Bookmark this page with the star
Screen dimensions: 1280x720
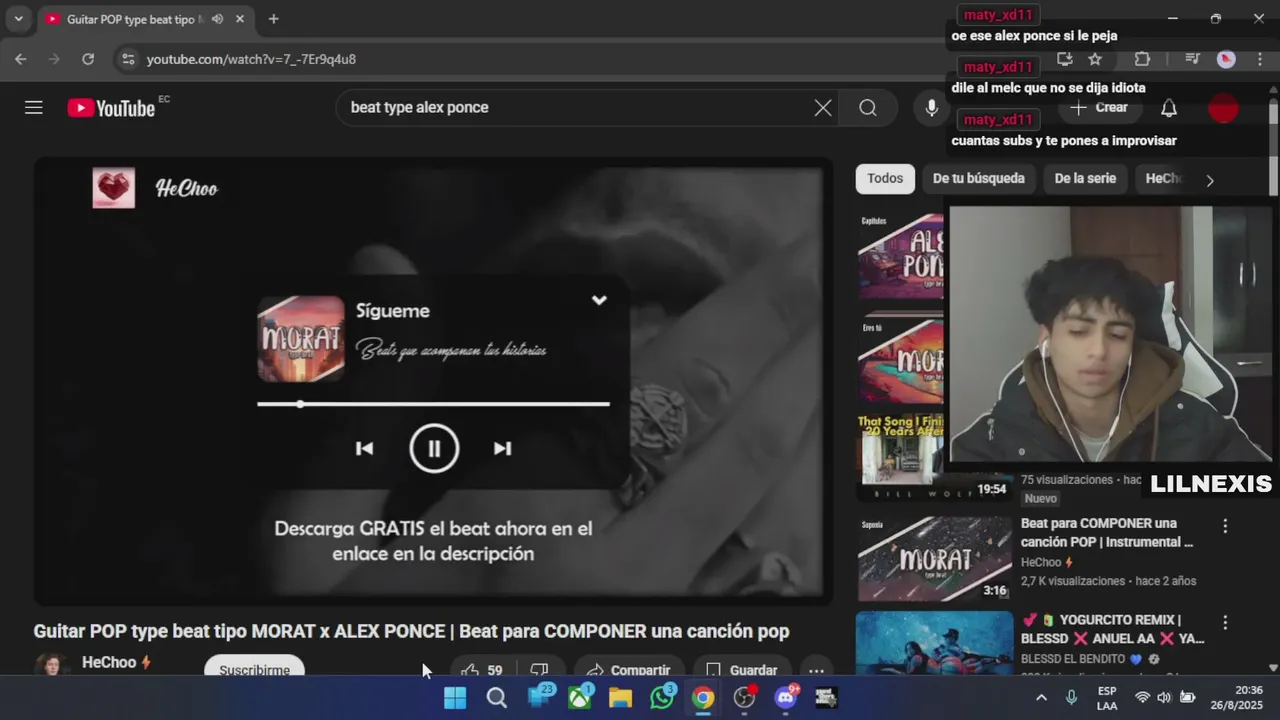coord(1095,59)
